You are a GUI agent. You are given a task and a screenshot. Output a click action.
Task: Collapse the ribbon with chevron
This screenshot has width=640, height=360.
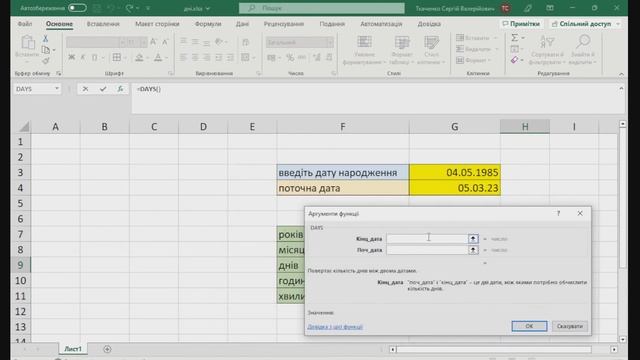click(621, 74)
